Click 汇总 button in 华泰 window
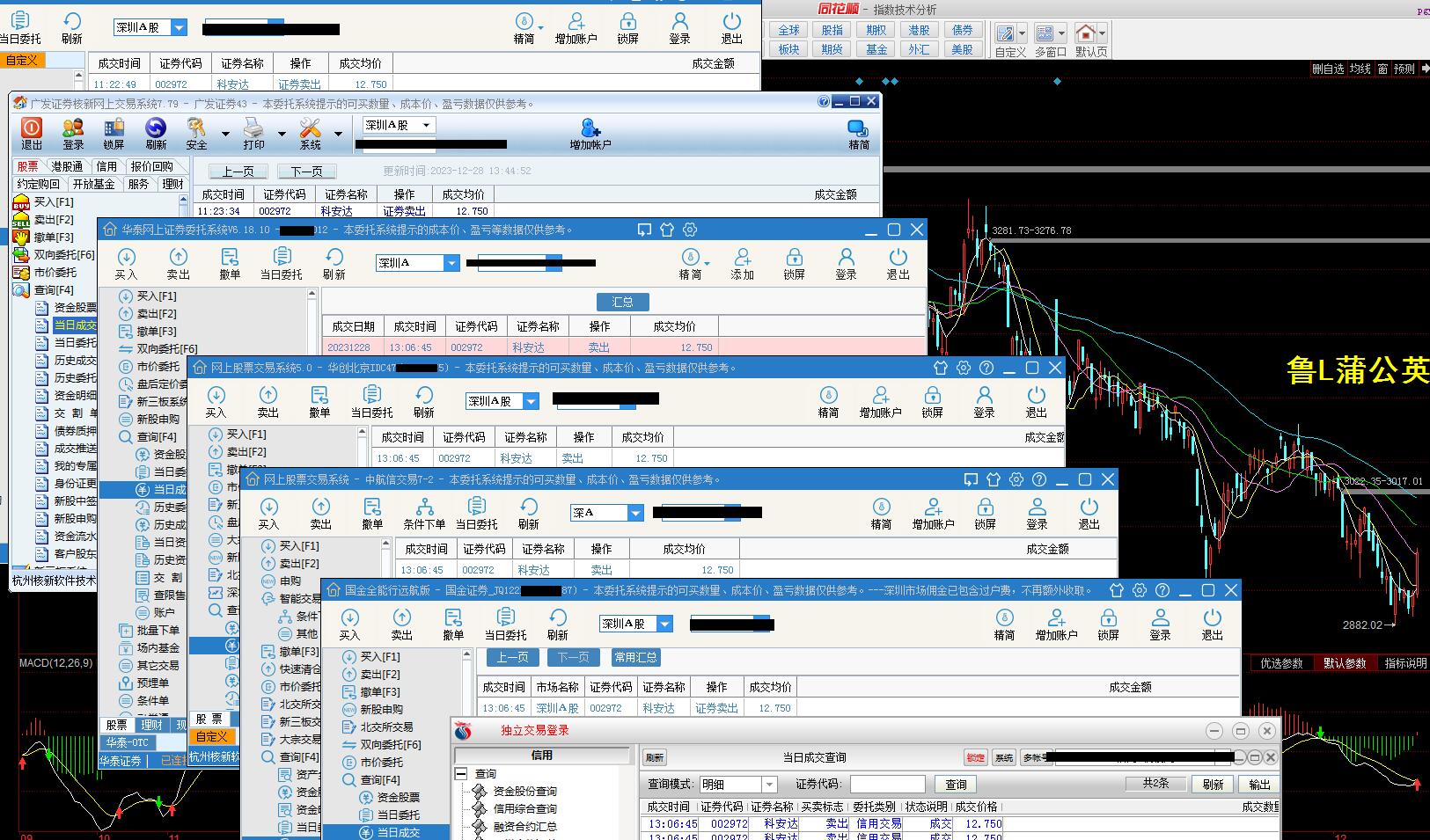Screen dimensions: 1430x840 [622, 302]
